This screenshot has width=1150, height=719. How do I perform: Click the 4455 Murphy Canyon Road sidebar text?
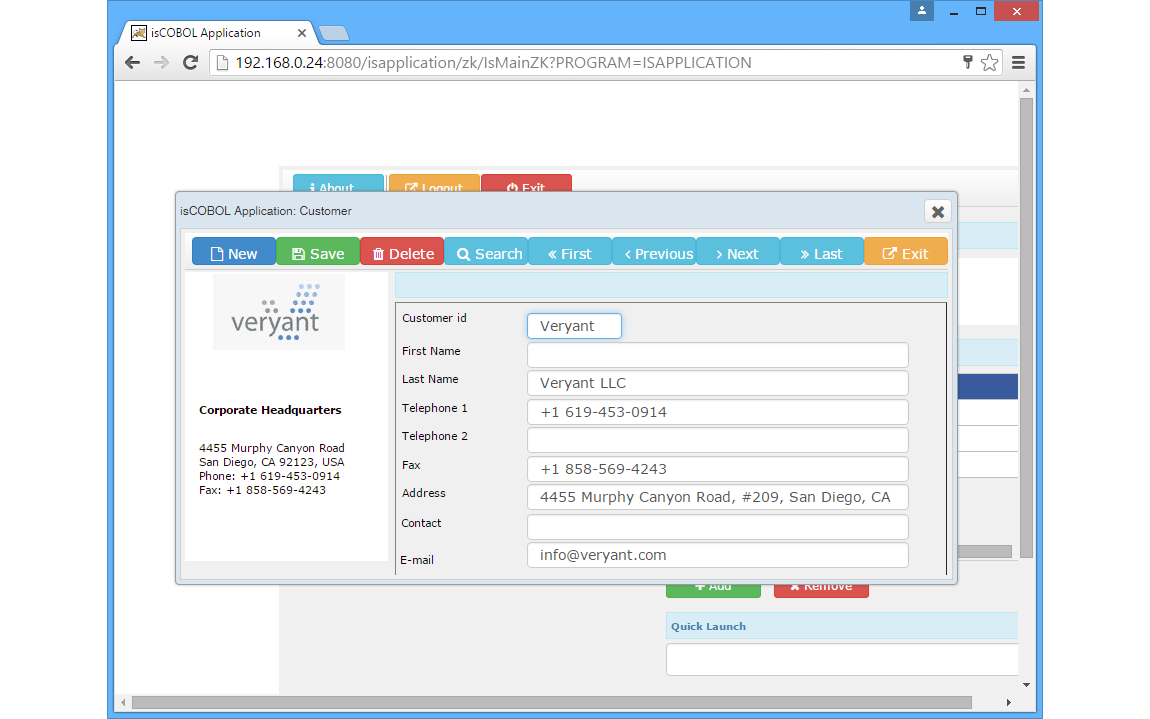[x=271, y=448]
